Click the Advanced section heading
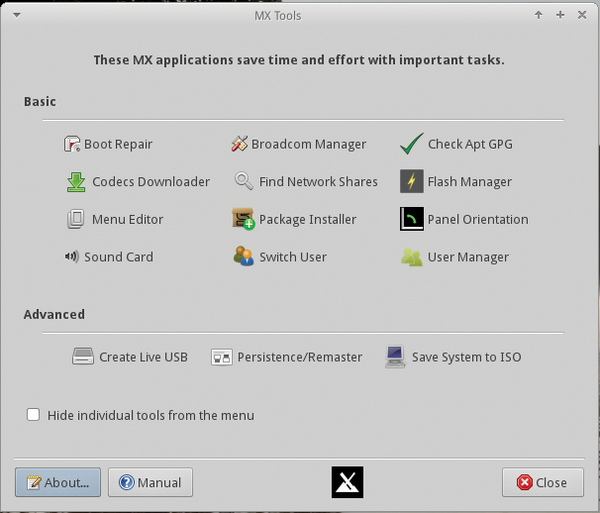 [54, 314]
